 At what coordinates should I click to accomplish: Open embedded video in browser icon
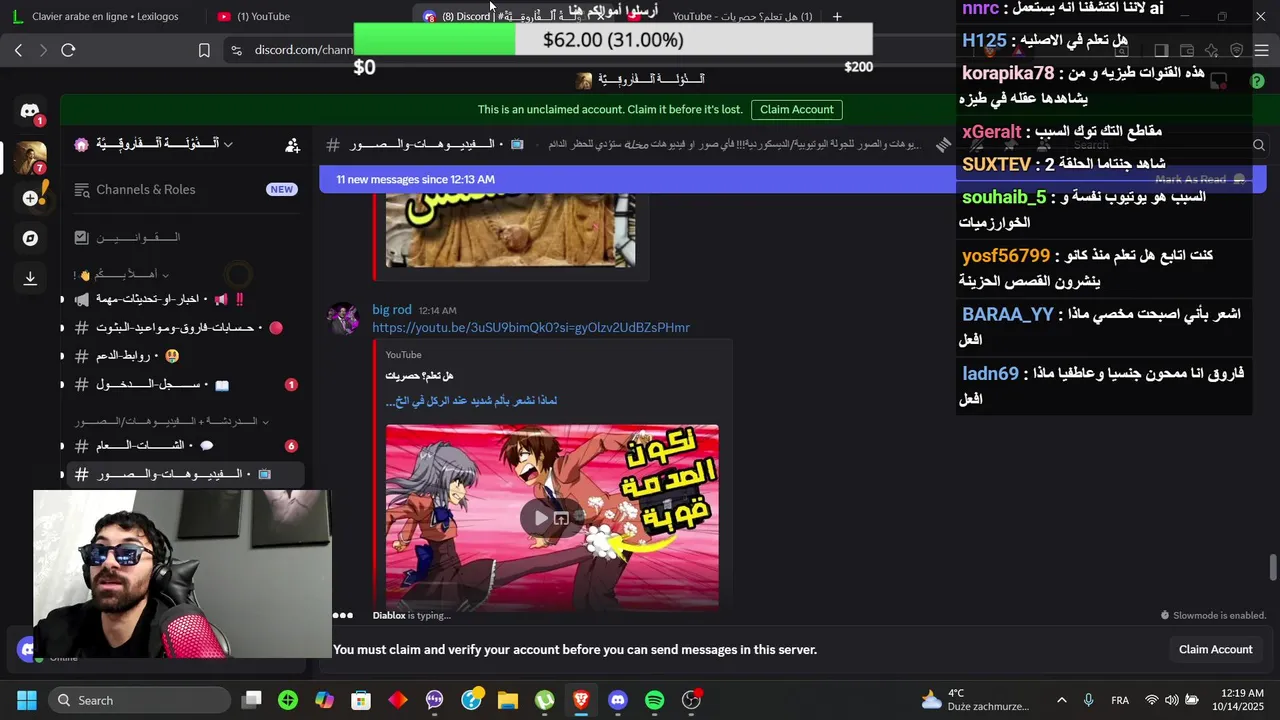click(561, 517)
